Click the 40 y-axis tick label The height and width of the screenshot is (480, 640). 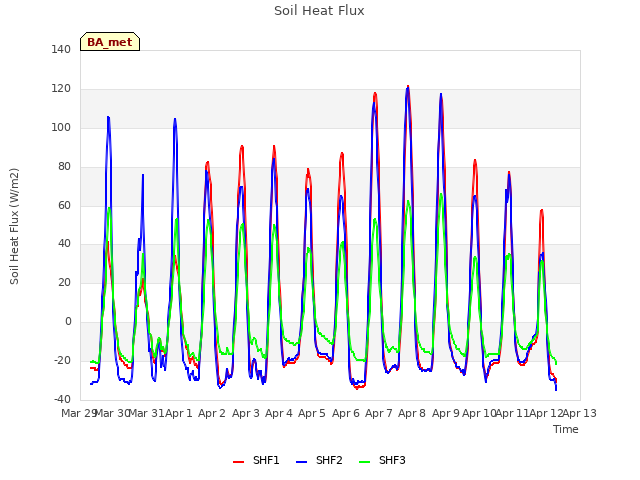[64, 244]
